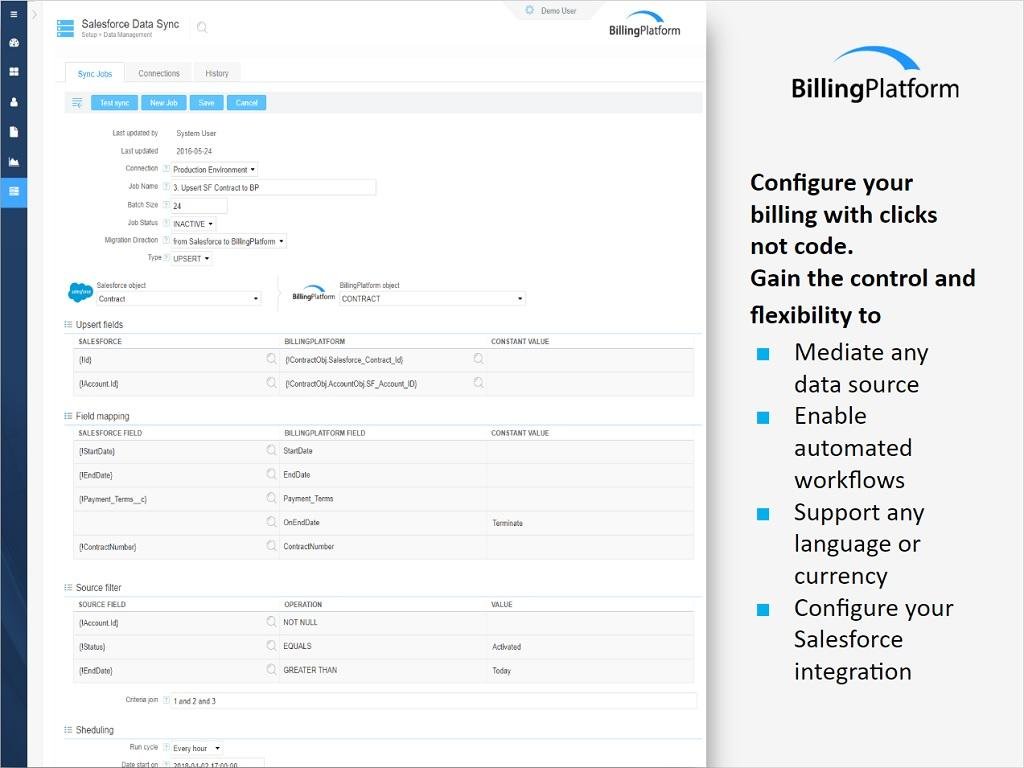The width and height of the screenshot is (1024, 768).
Task: Click lookup icon for {!StartDate} mapping
Action: (272, 450)
